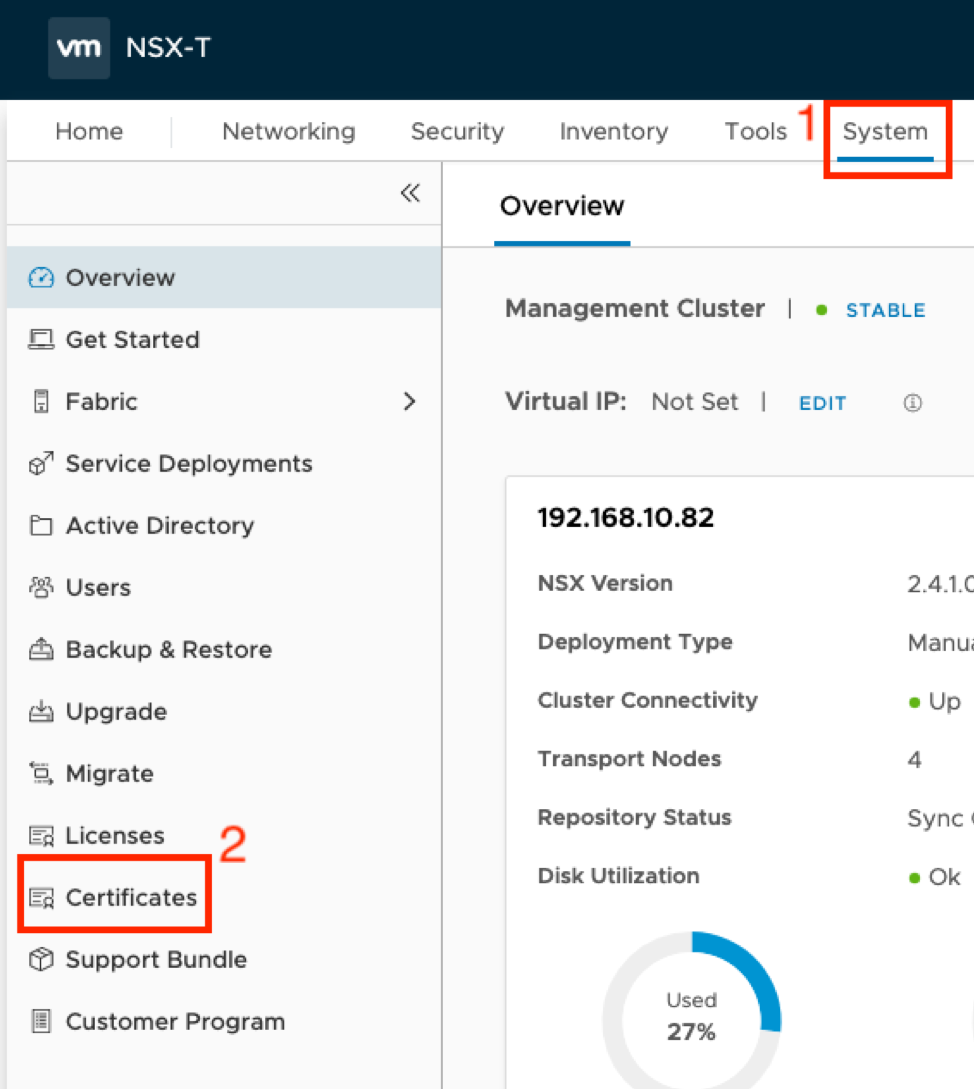Viewport: 974px width, 1089px height.
Task: Click the Overview content tab
Action: coord(562,206)
